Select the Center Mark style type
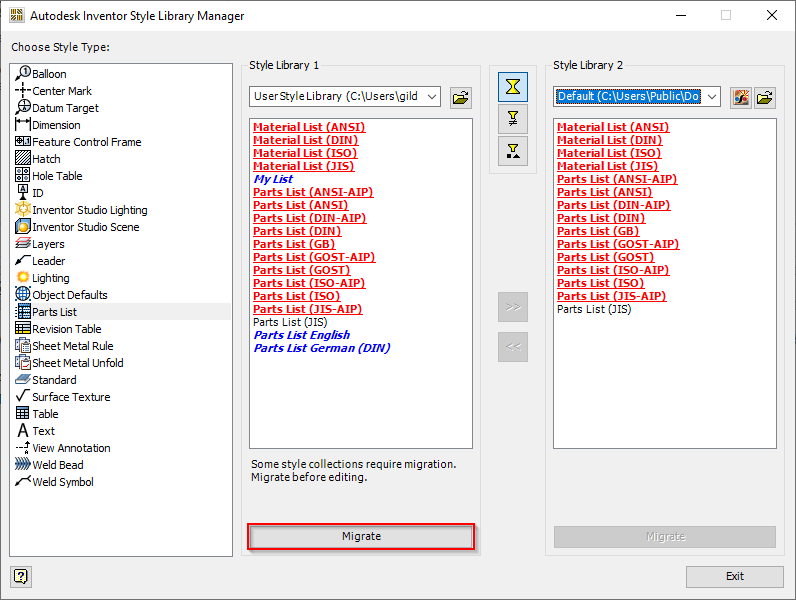This screenshot has height=600, width=796. [x=54, y=91]
